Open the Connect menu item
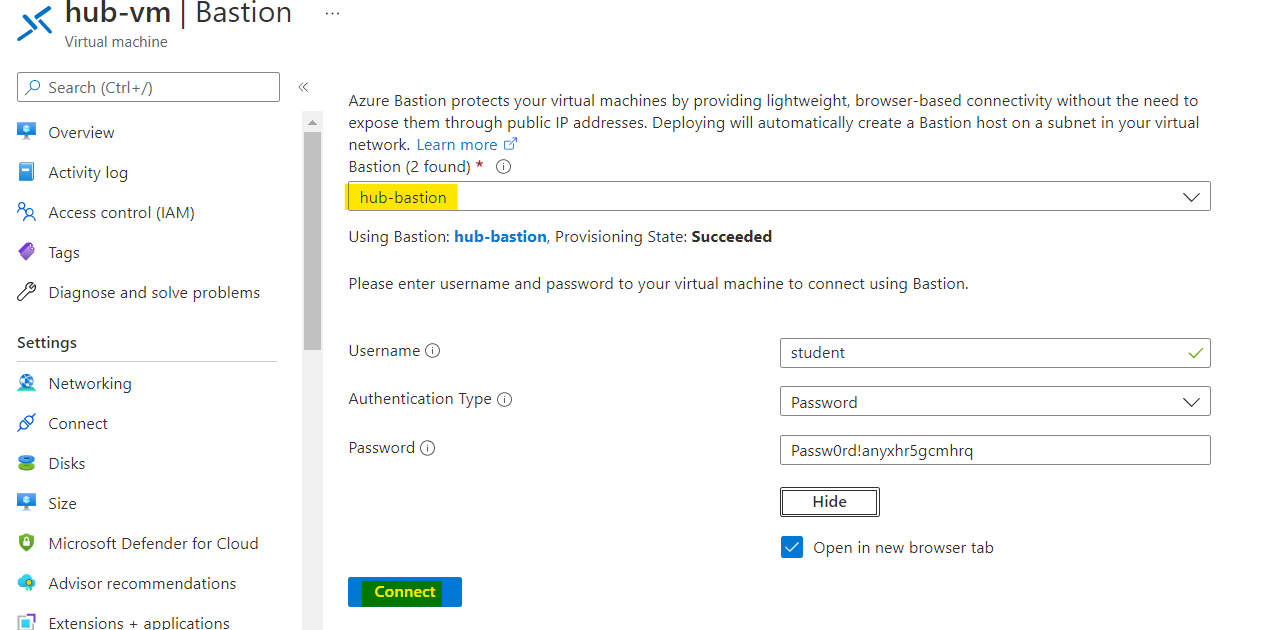The image size is (1262, 630). coord(78,423)
